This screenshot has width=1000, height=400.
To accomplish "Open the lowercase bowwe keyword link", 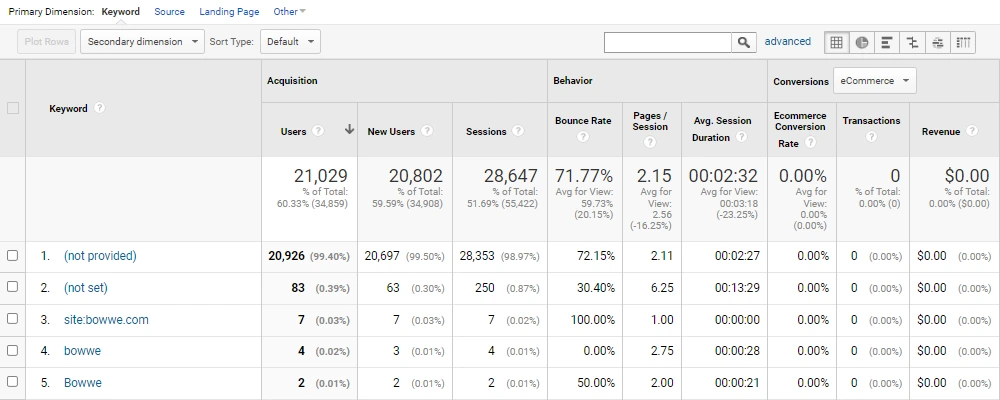I will pos(82,351).
